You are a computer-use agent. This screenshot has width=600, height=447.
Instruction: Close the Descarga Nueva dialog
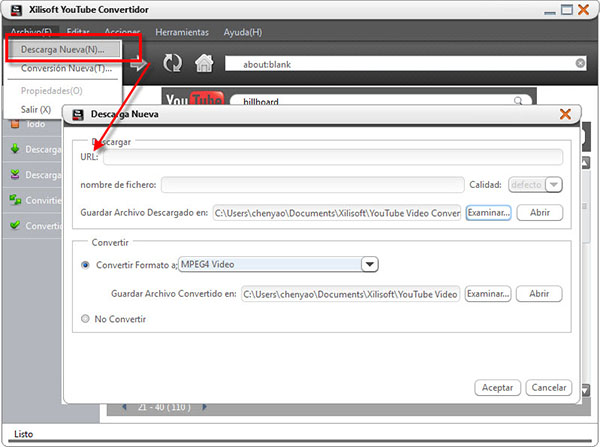click(565, 114)
